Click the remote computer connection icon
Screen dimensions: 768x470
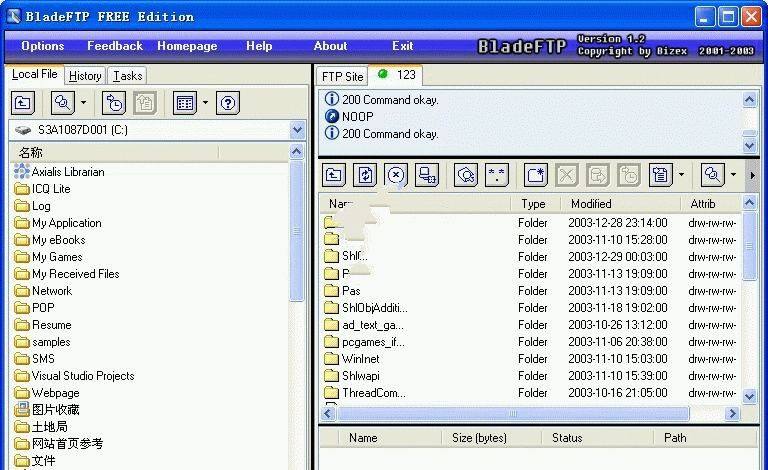(x=427, y=175)
